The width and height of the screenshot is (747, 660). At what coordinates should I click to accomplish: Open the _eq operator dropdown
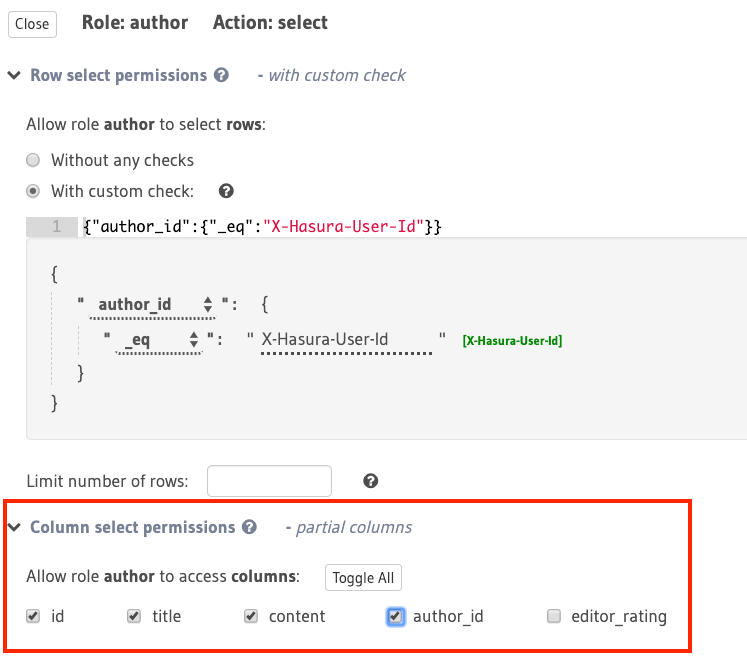tap(161, 340)
